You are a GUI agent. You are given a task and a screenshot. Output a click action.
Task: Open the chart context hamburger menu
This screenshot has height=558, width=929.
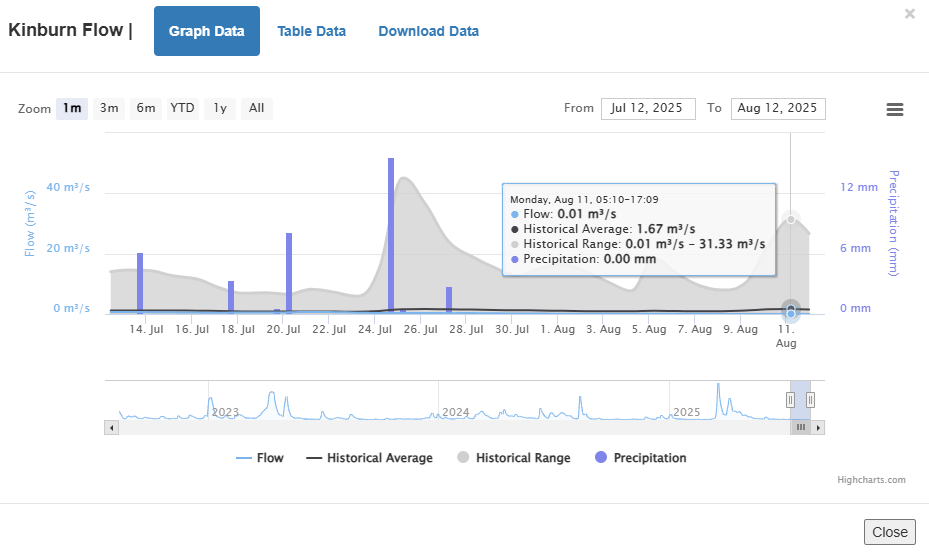click(895, 109)
